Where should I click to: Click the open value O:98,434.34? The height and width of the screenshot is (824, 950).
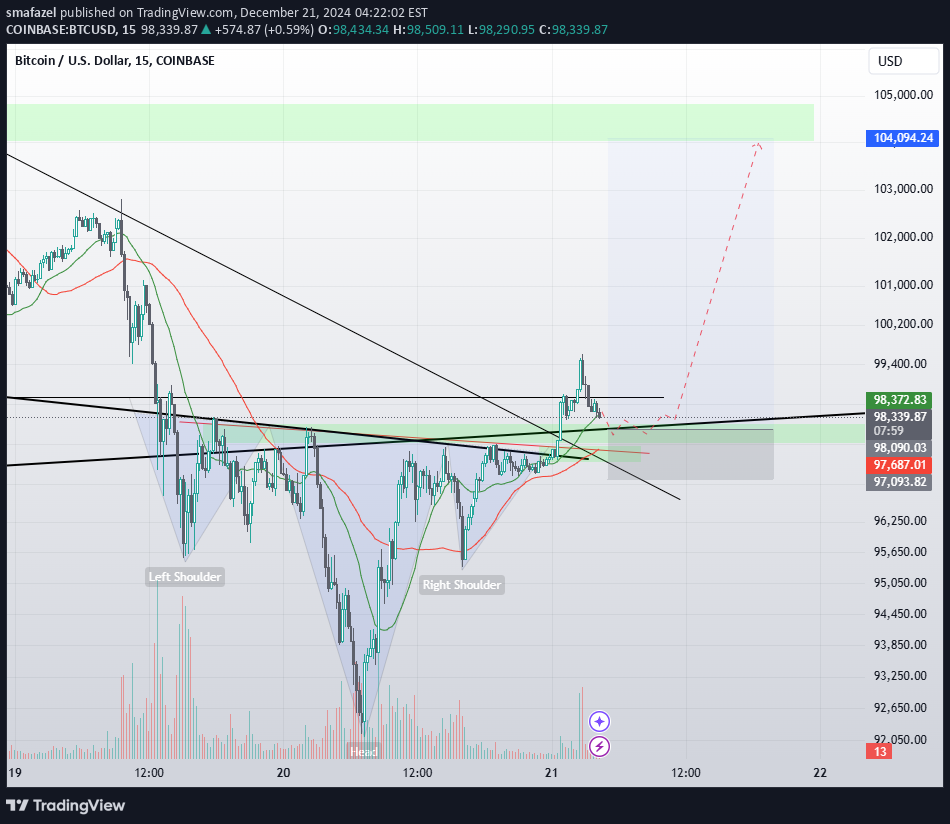pos(353,30)
